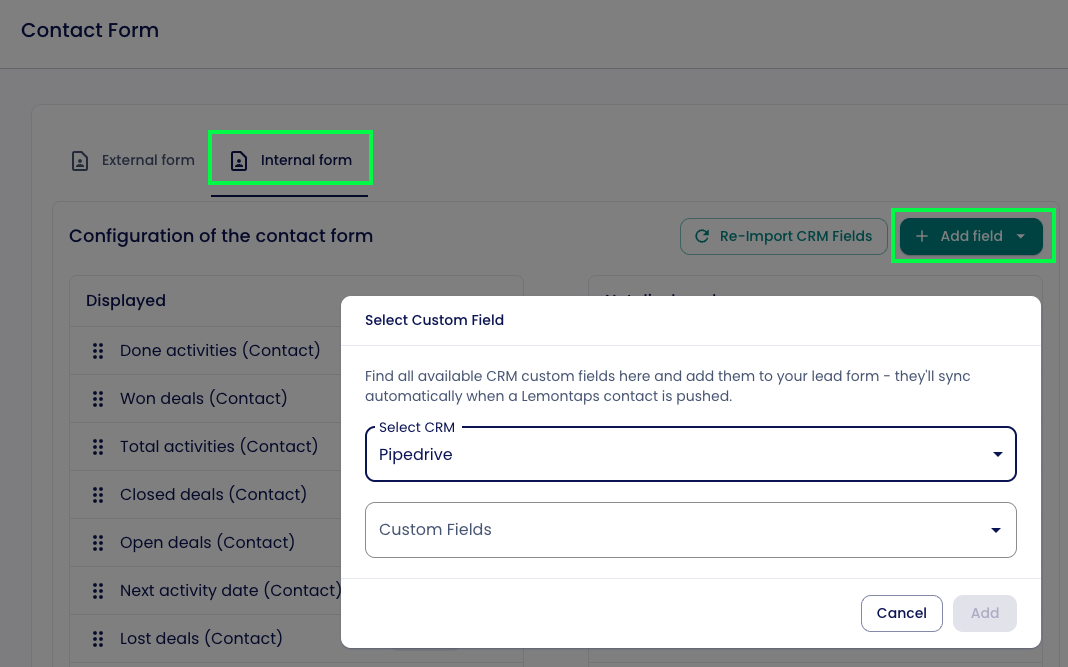Click the Add field dropdown arrow

point(1020,237)
